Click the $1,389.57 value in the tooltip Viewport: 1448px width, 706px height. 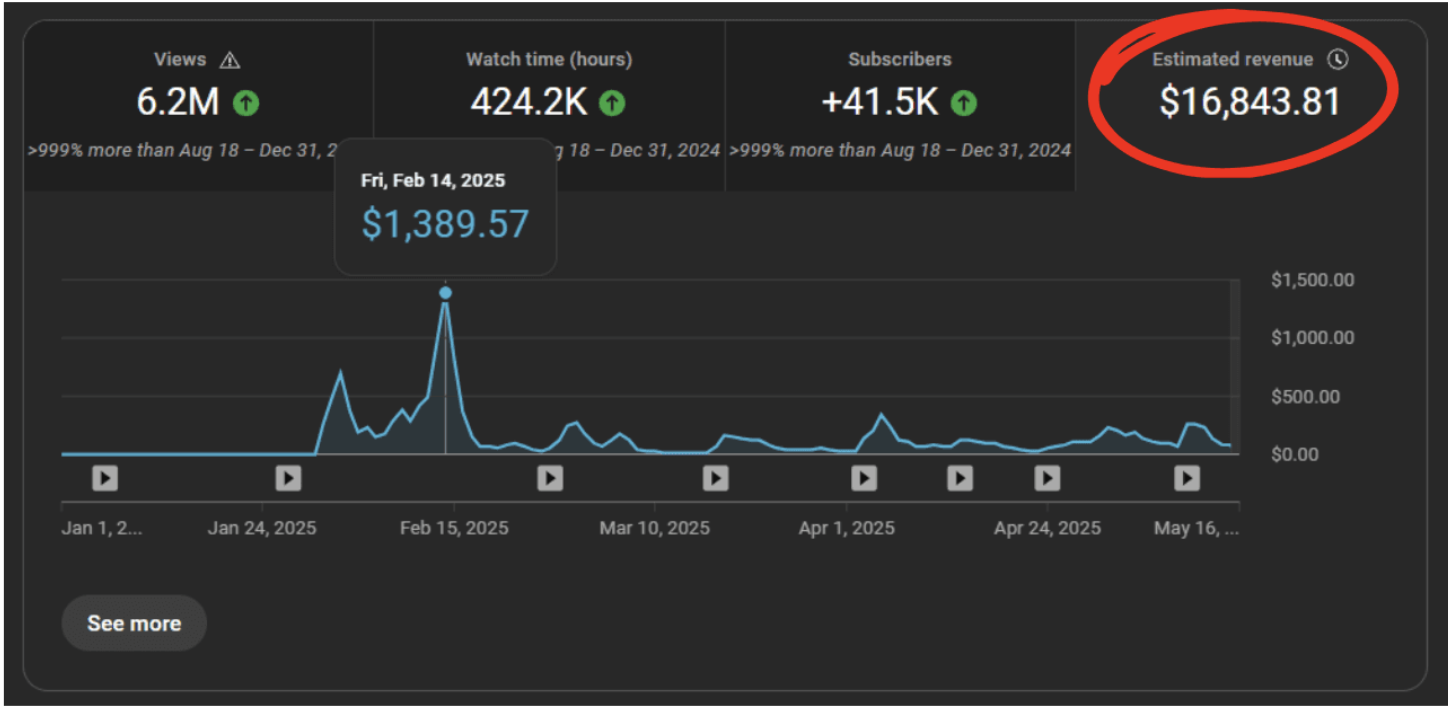445,224
